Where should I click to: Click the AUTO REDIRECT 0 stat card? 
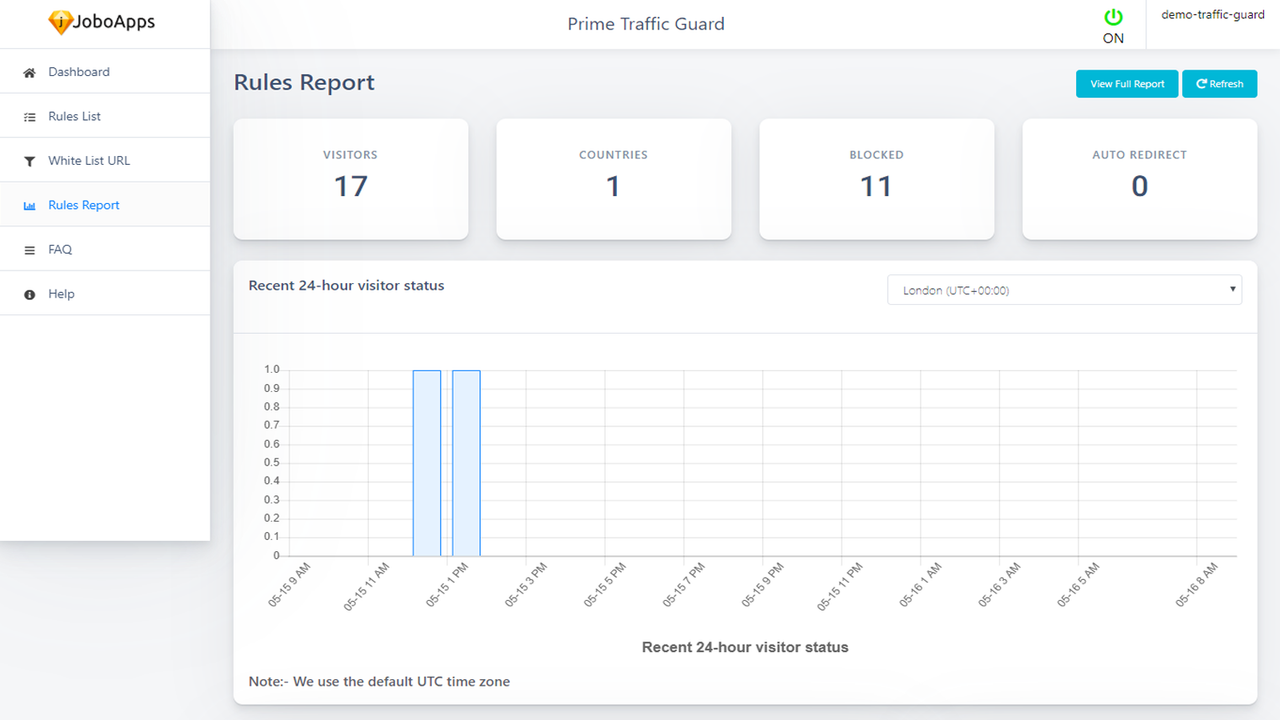click(1139, 179)
